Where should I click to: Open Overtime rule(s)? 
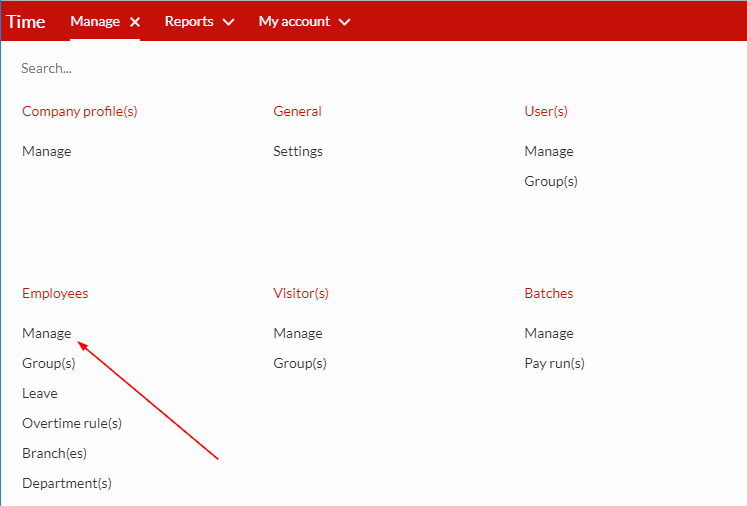click(72, 424)
